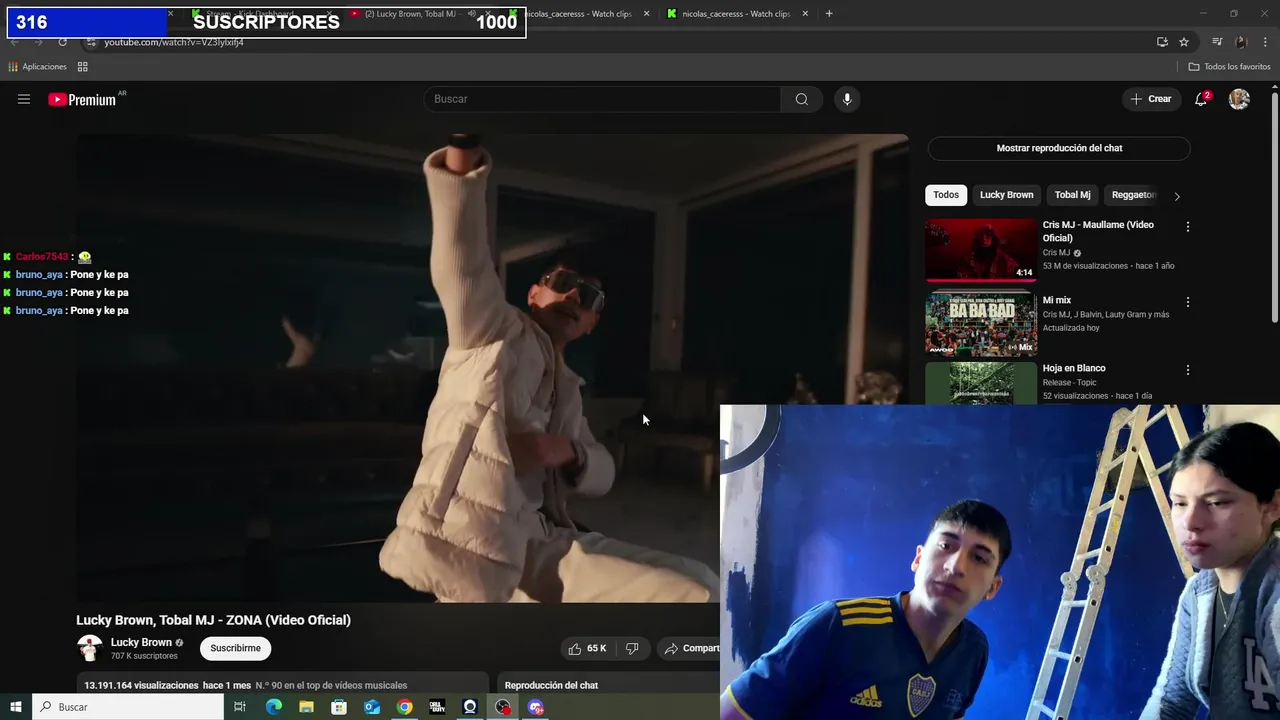
Task: Open Outlook from the taskbar
Action: (372, 707)
